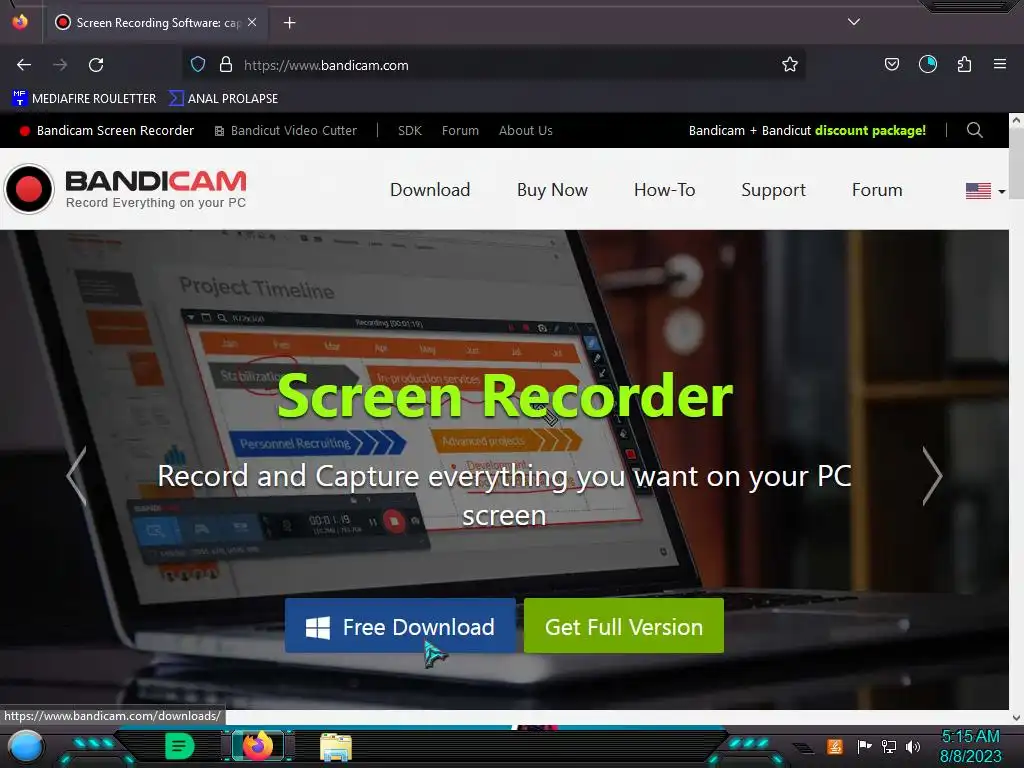Open the Support menu item

coord(773,190)
